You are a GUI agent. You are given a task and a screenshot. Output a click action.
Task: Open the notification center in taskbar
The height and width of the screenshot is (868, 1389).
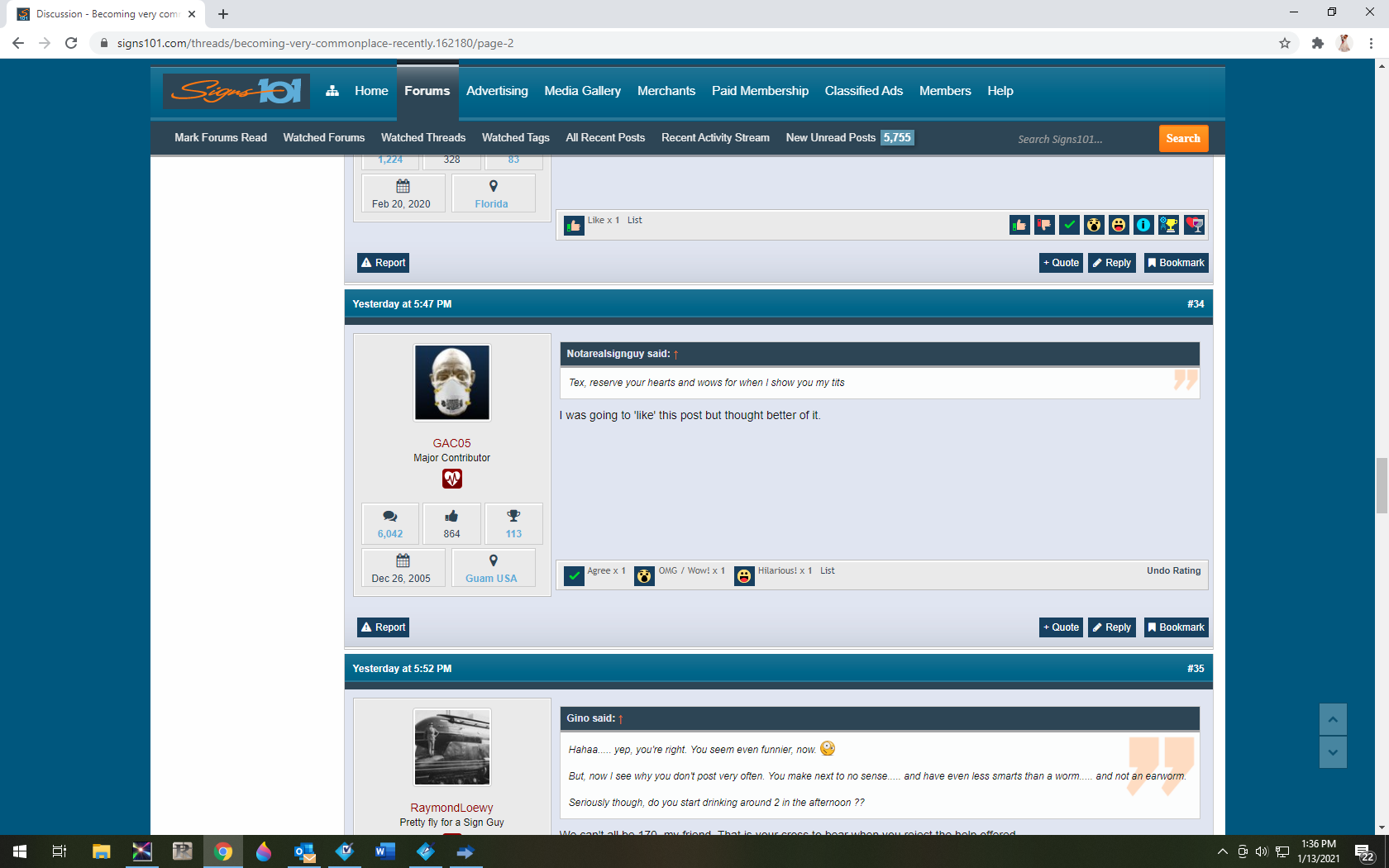pos(1364,852)
